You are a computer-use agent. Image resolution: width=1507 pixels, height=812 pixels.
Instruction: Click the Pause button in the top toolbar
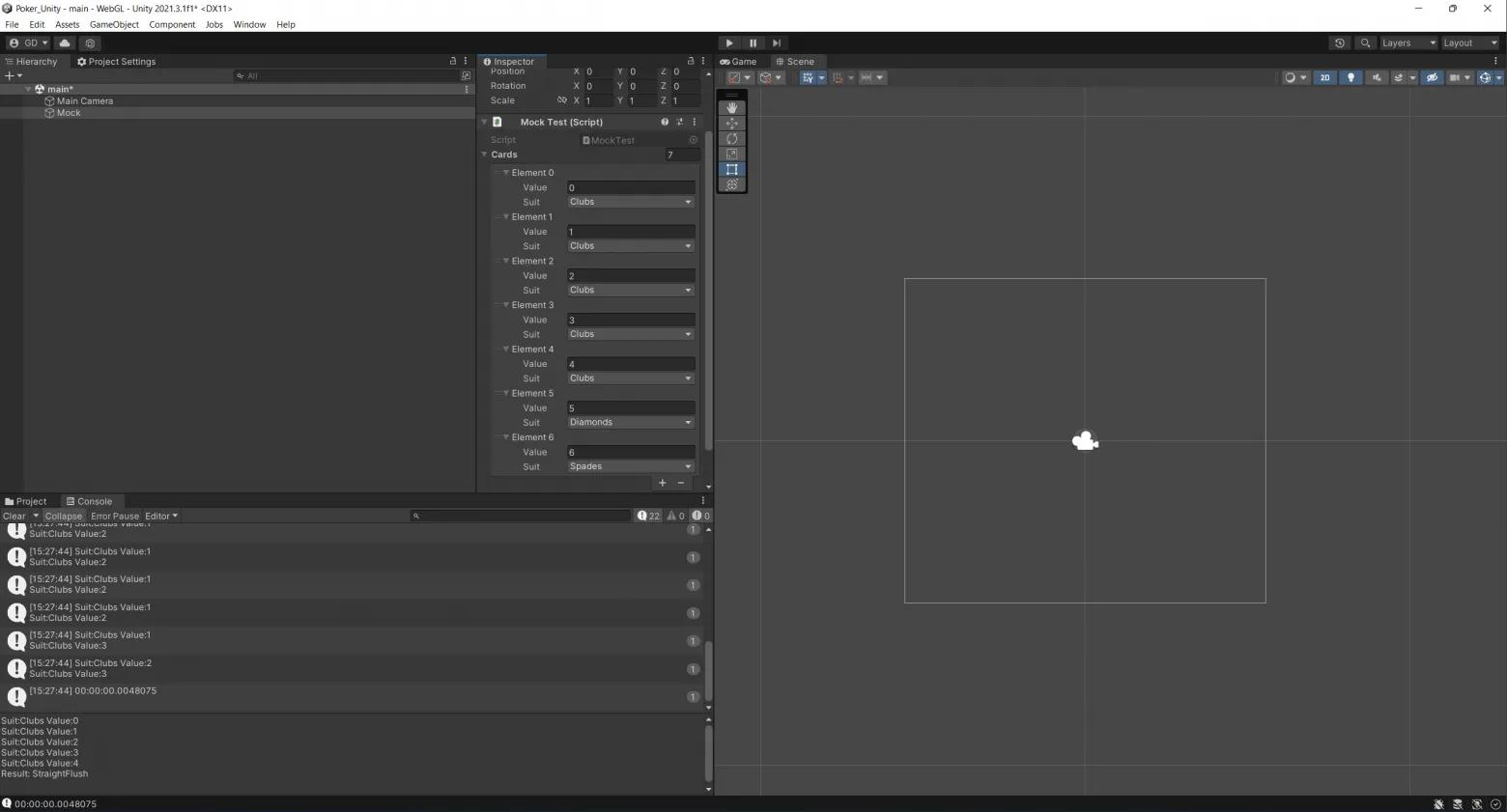[x=753, y=42]
